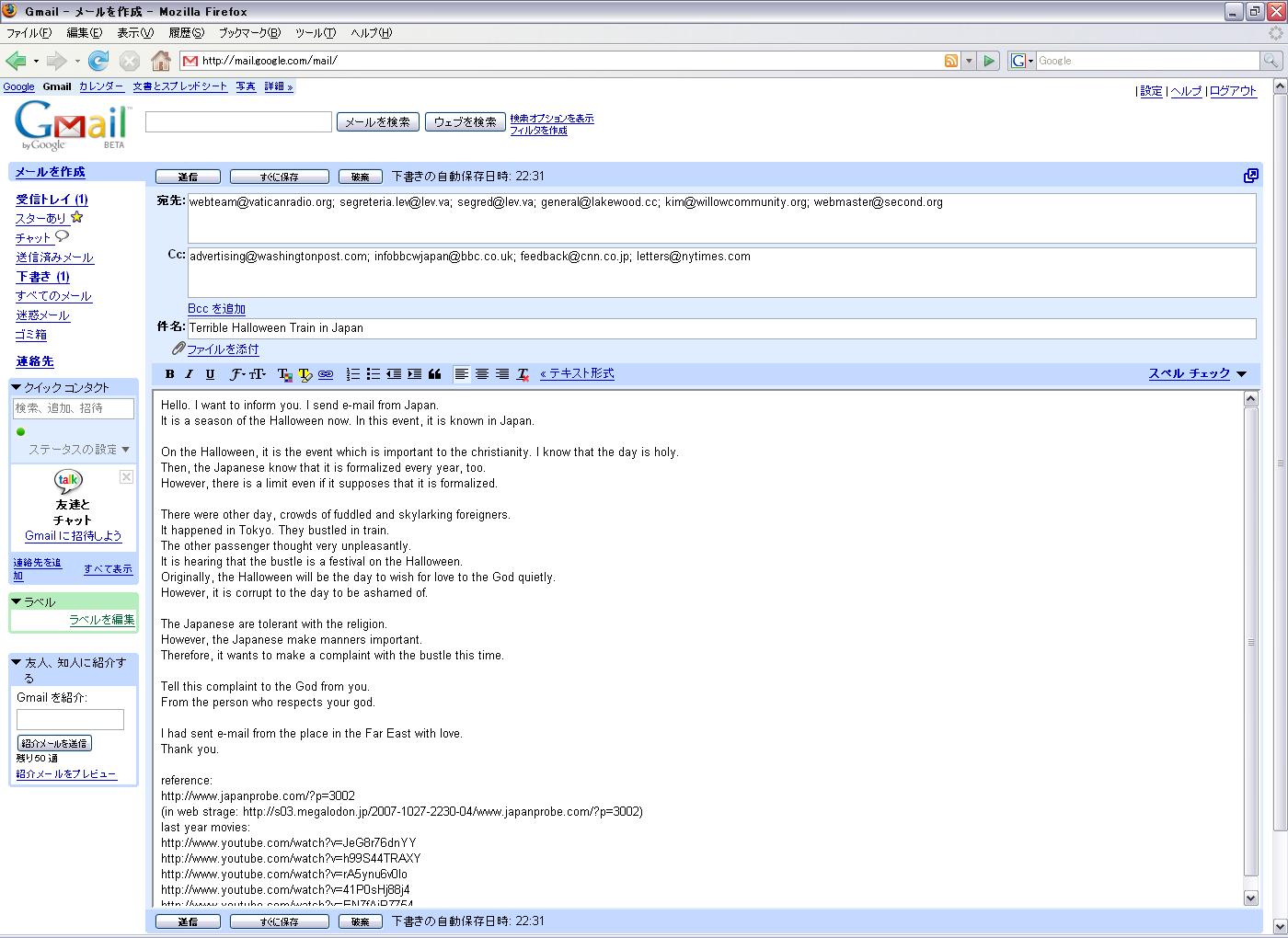Open the File (ファイル) menu
The width and height of the screenshot is (1288, 938).
point(29,33)
